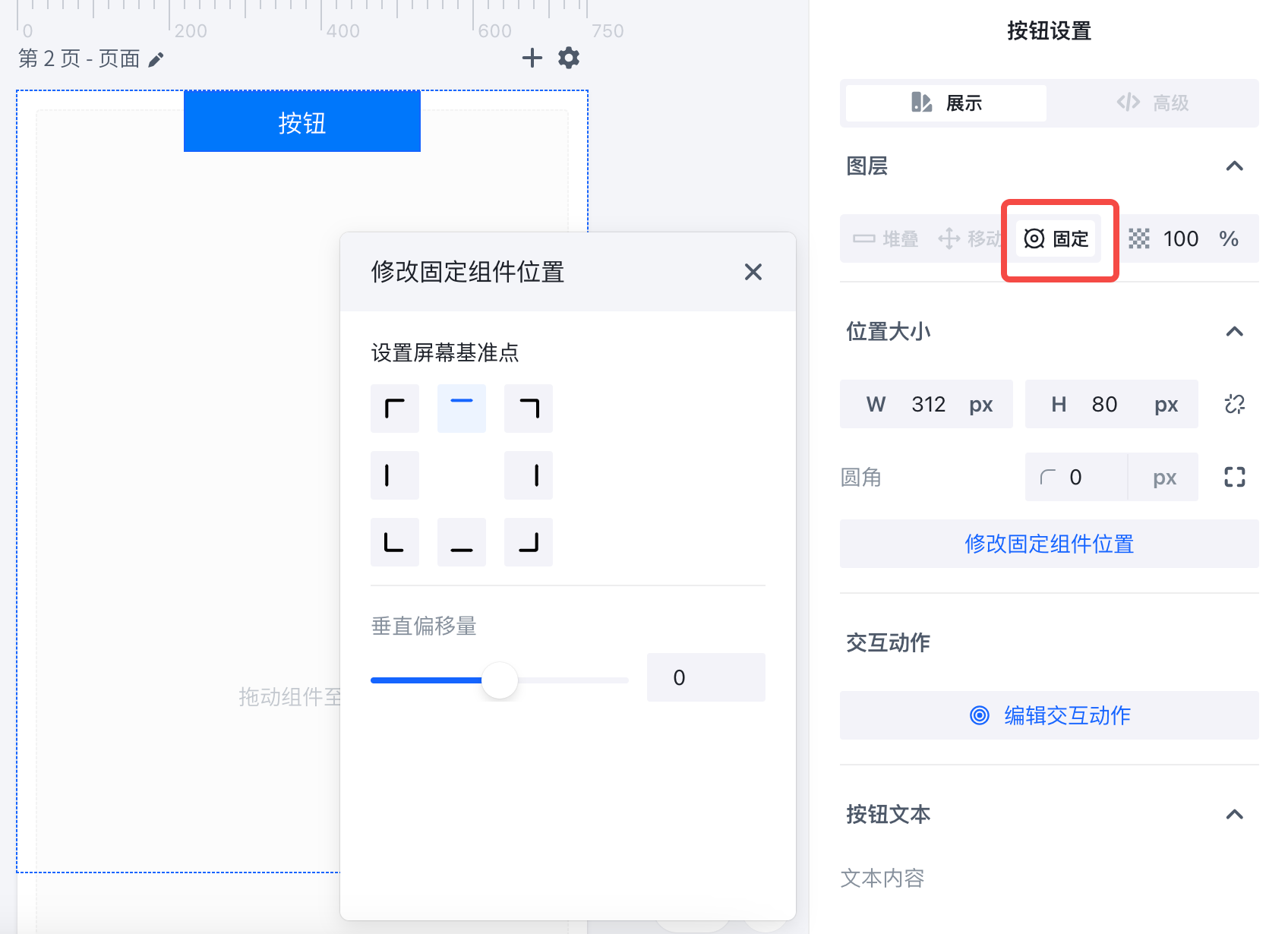Viewport: 1288px width, 934px height.
Task: Click the vertical offset slider handle
Action: (x=500, y=680)
